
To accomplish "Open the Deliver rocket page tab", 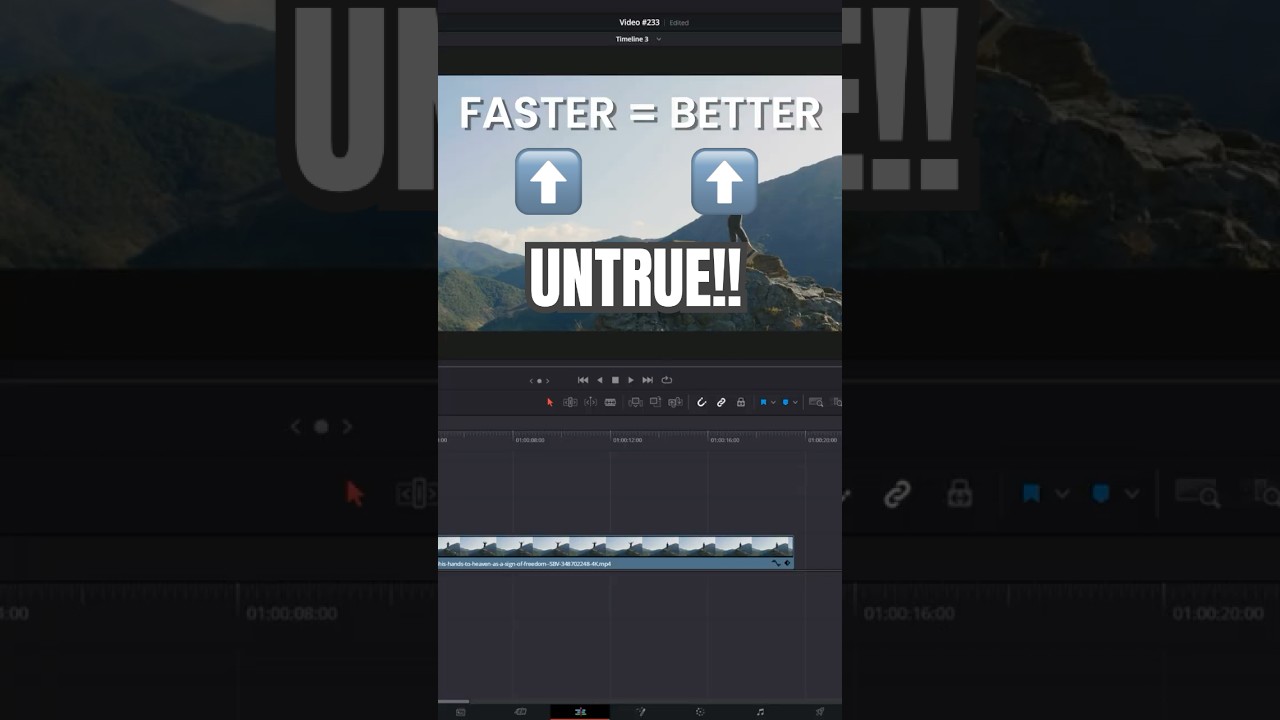I will coord(820,712).
